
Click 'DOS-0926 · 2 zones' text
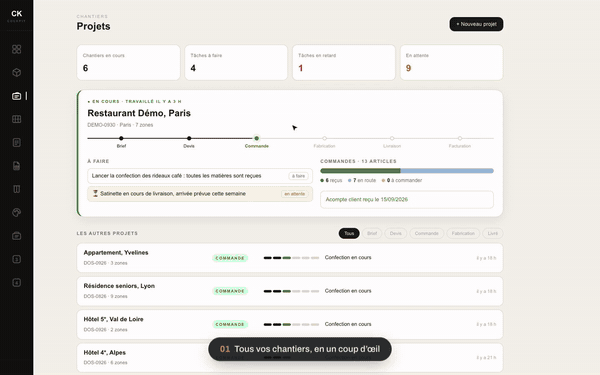105,330
